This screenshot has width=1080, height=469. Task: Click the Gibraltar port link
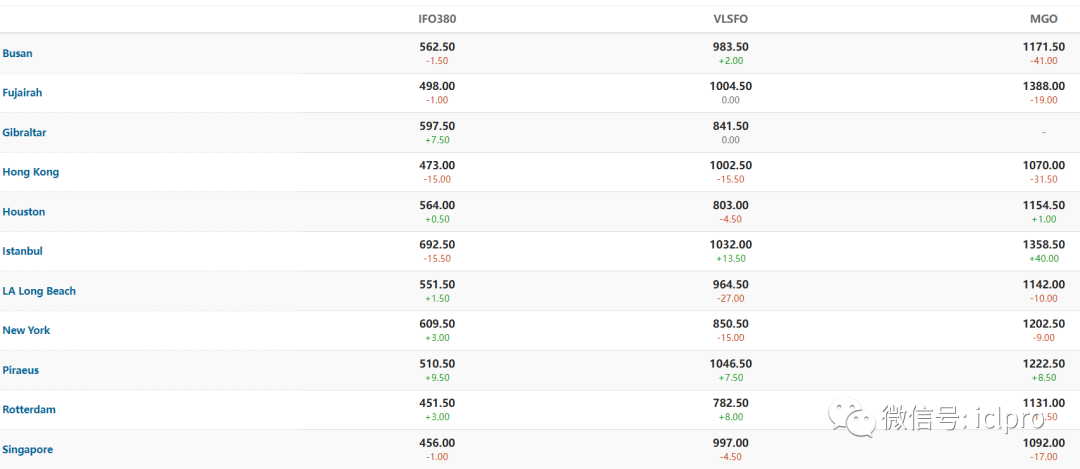tap(24, 132)
